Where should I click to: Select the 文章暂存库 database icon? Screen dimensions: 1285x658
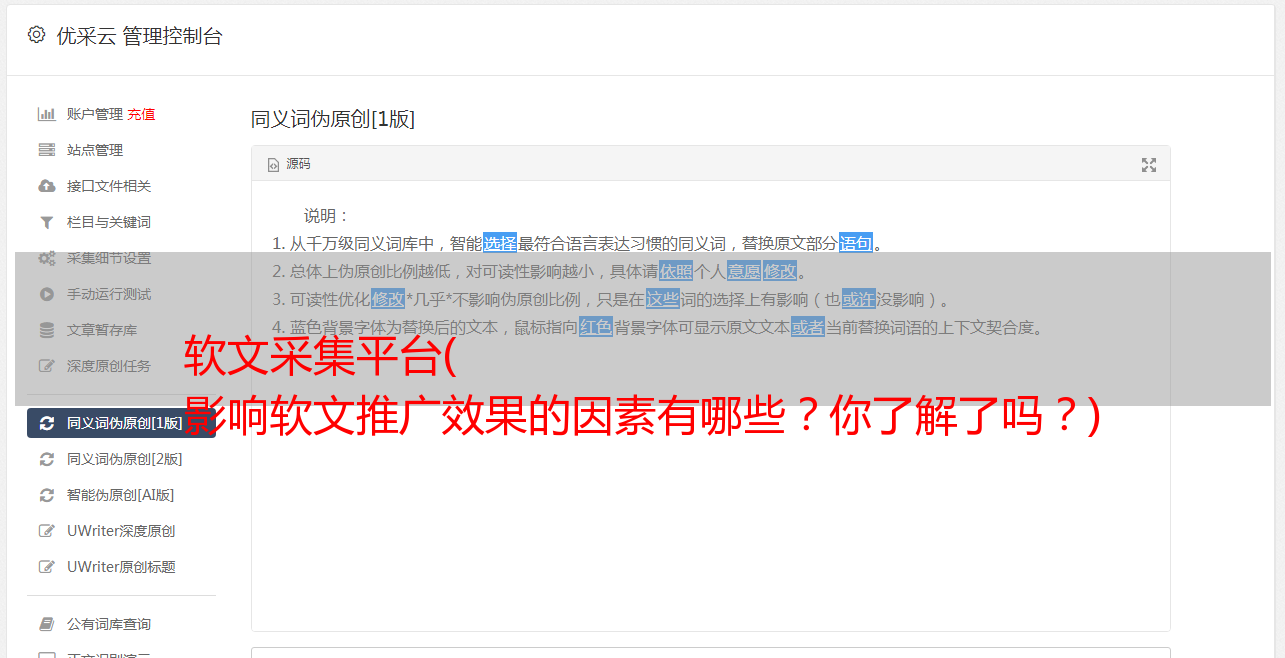(46, 330)
